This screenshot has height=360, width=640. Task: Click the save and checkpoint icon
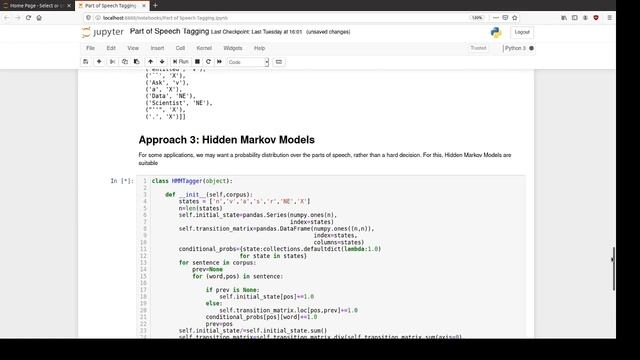pyautogui.click(x=85, y=62)
